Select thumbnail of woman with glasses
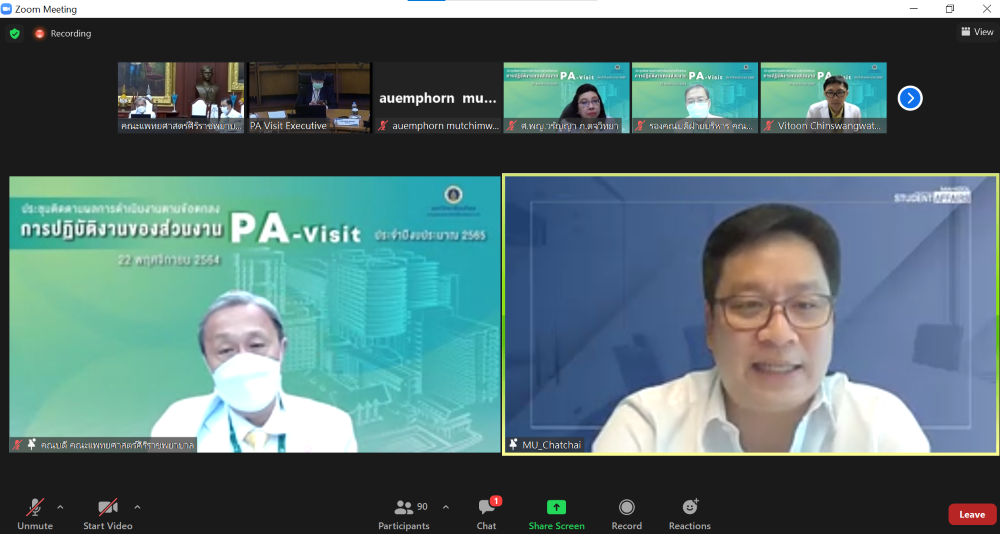Viewport: 1000px width, 534px height. [566, 98]
